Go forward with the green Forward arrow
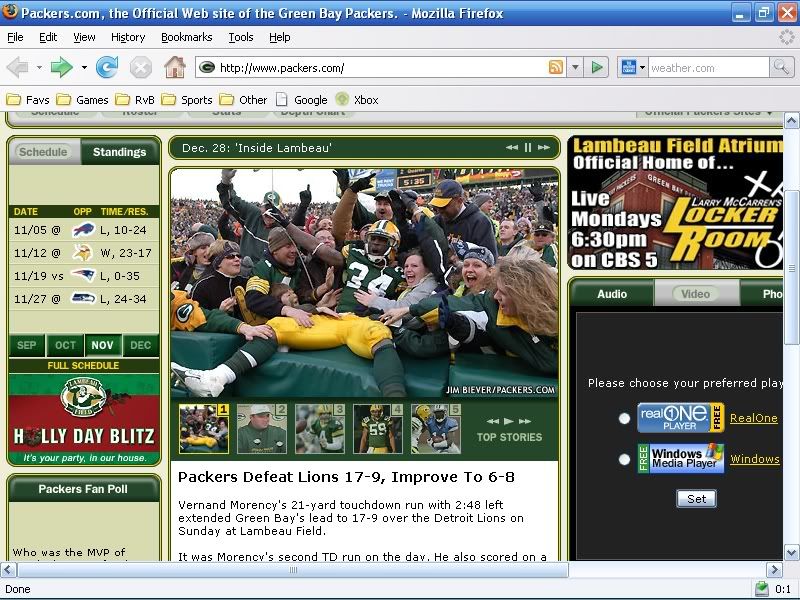800x600 pixels. (x=62, y=67)
